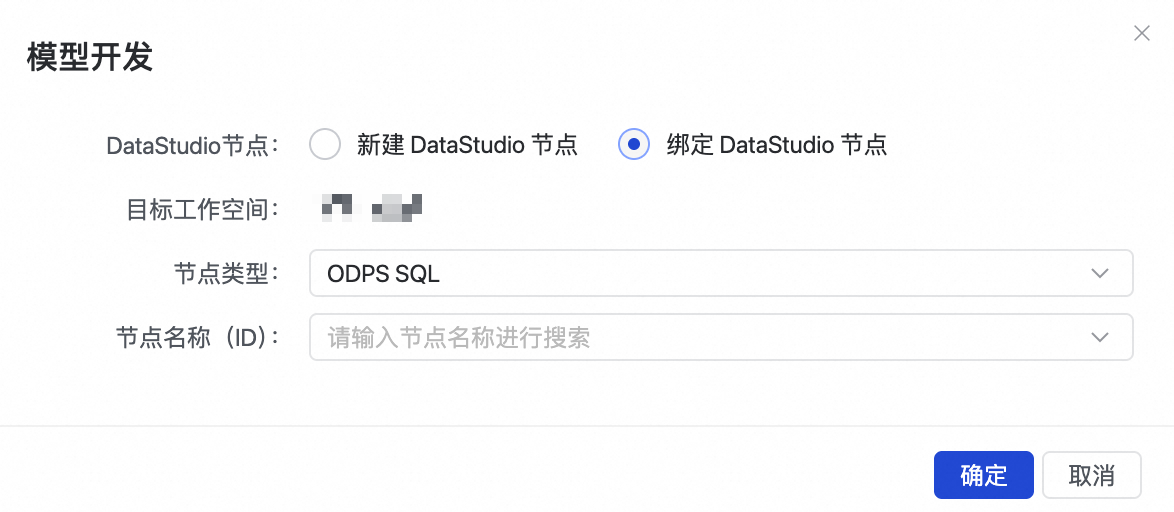
Task: Click the 新建 DataStudio 节点 label text
Action: click(x=467, y=145)
